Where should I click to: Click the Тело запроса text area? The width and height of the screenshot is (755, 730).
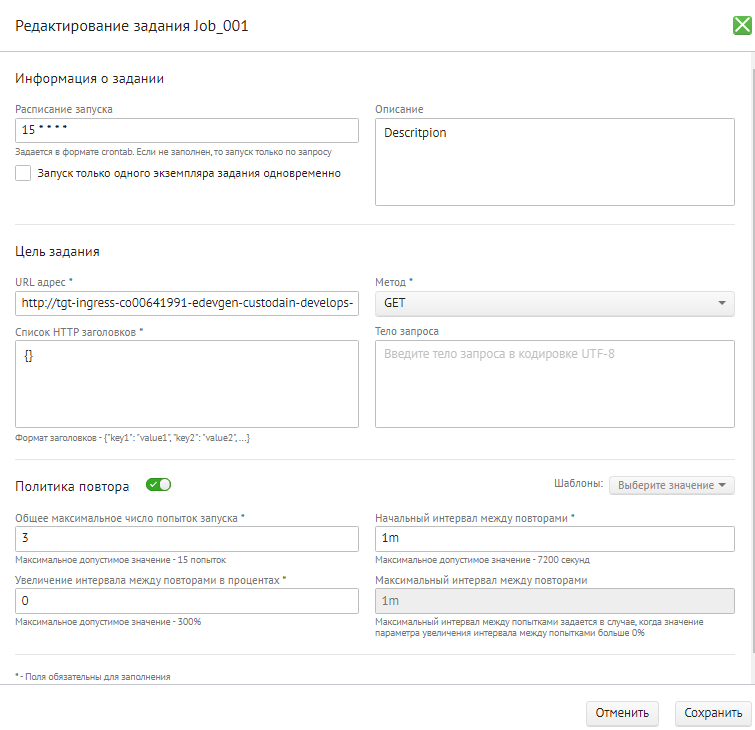[x=554, y=383]
